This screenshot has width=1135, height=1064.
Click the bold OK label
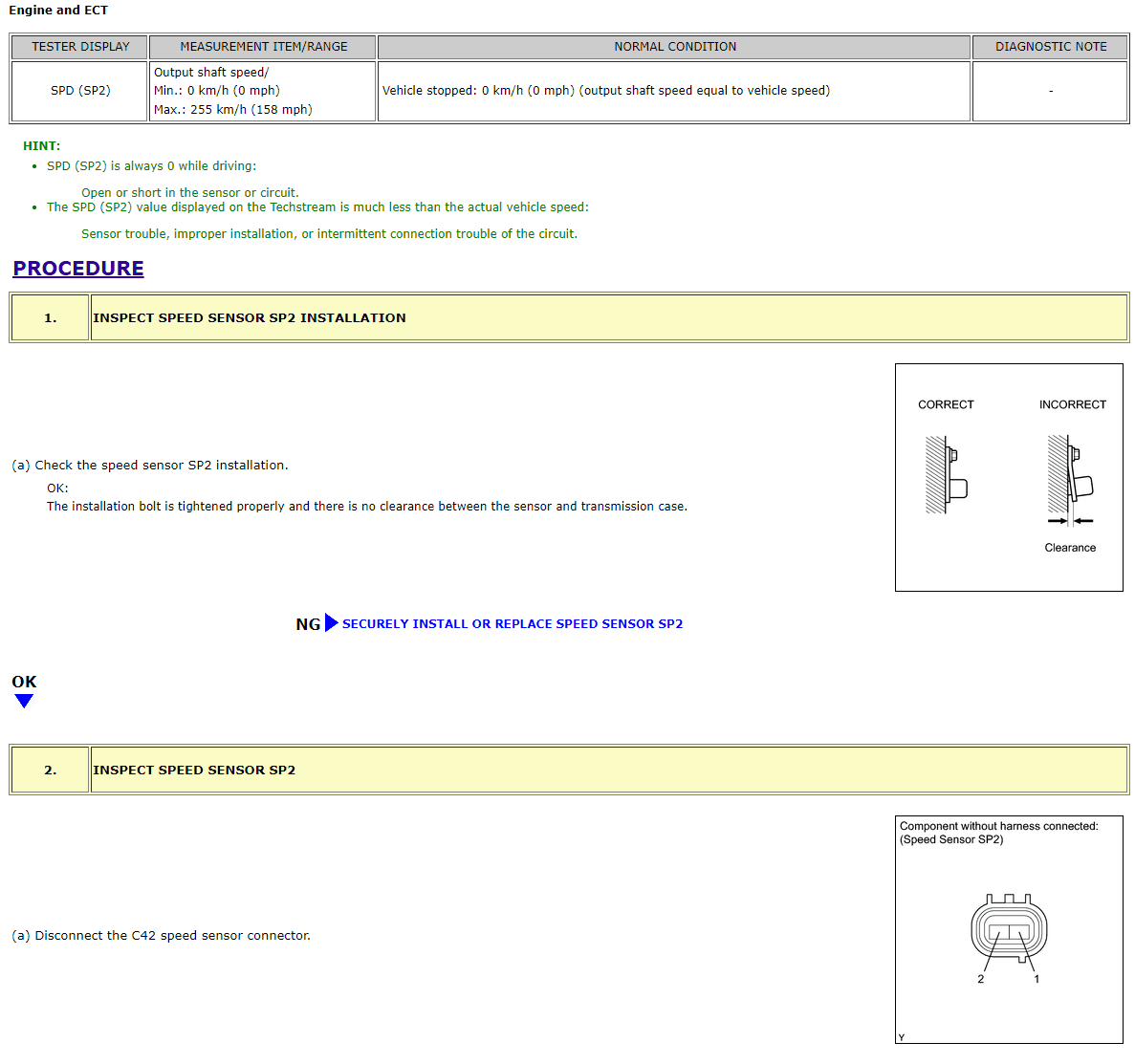24,682
